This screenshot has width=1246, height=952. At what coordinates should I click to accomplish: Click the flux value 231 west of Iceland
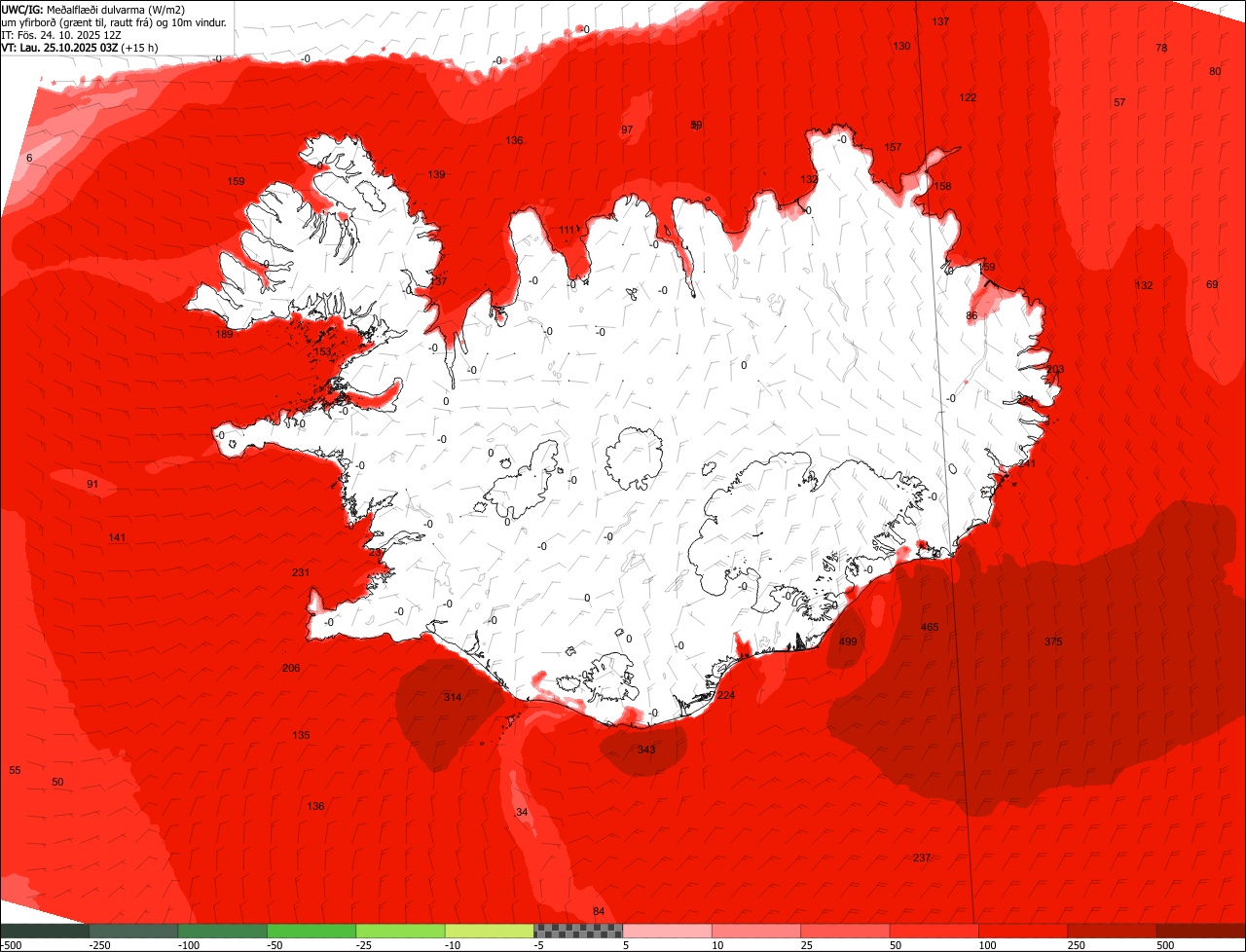(x=301, y=572)
